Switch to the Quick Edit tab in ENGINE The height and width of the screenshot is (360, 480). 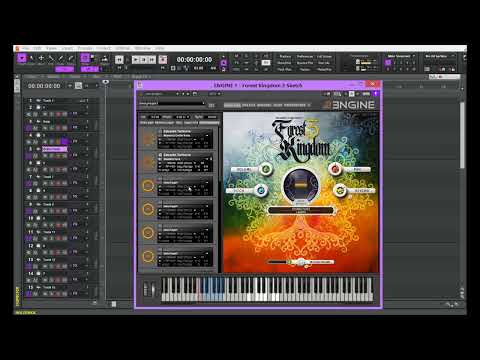click(x=232, y=105)
